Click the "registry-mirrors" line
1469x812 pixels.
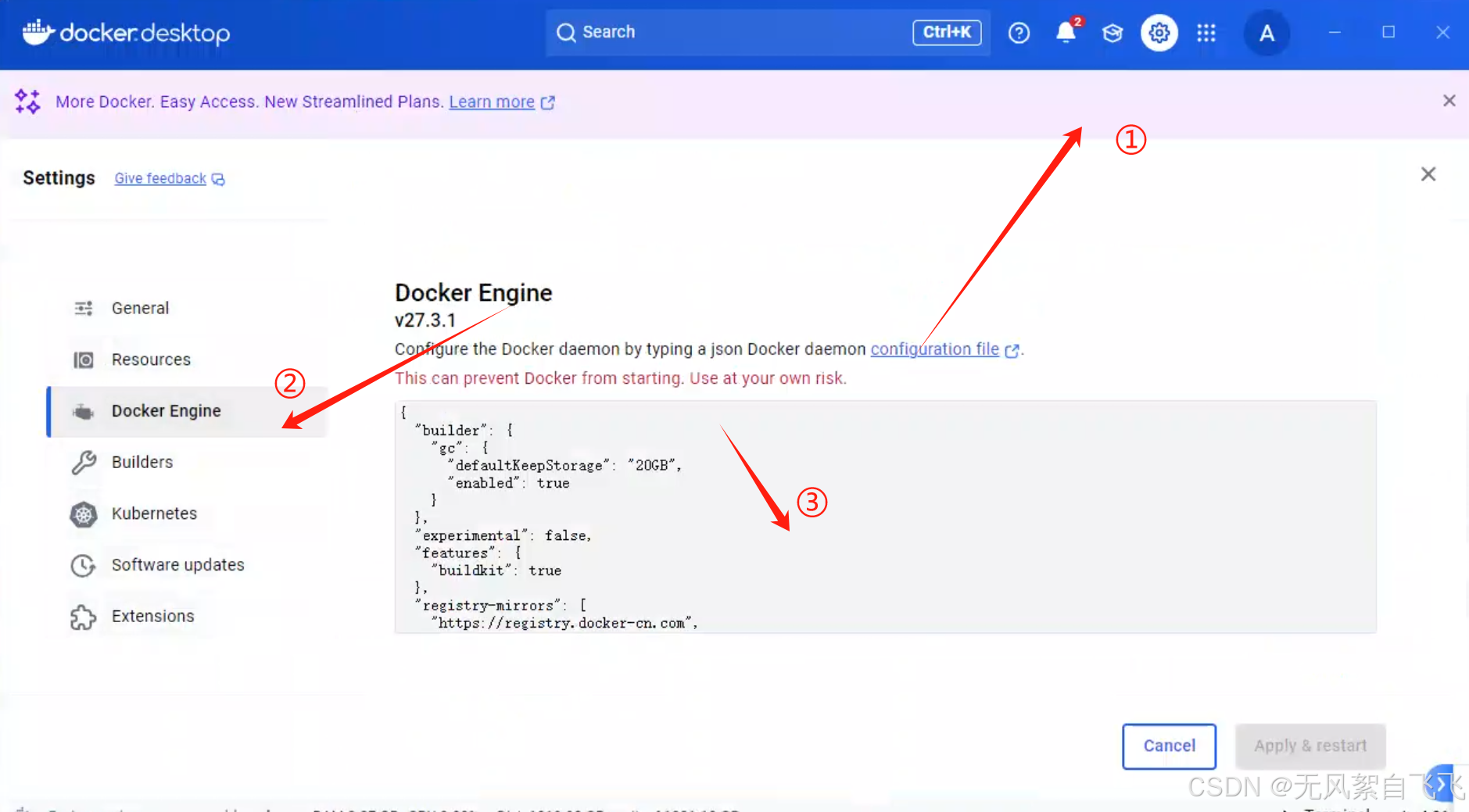500,606
